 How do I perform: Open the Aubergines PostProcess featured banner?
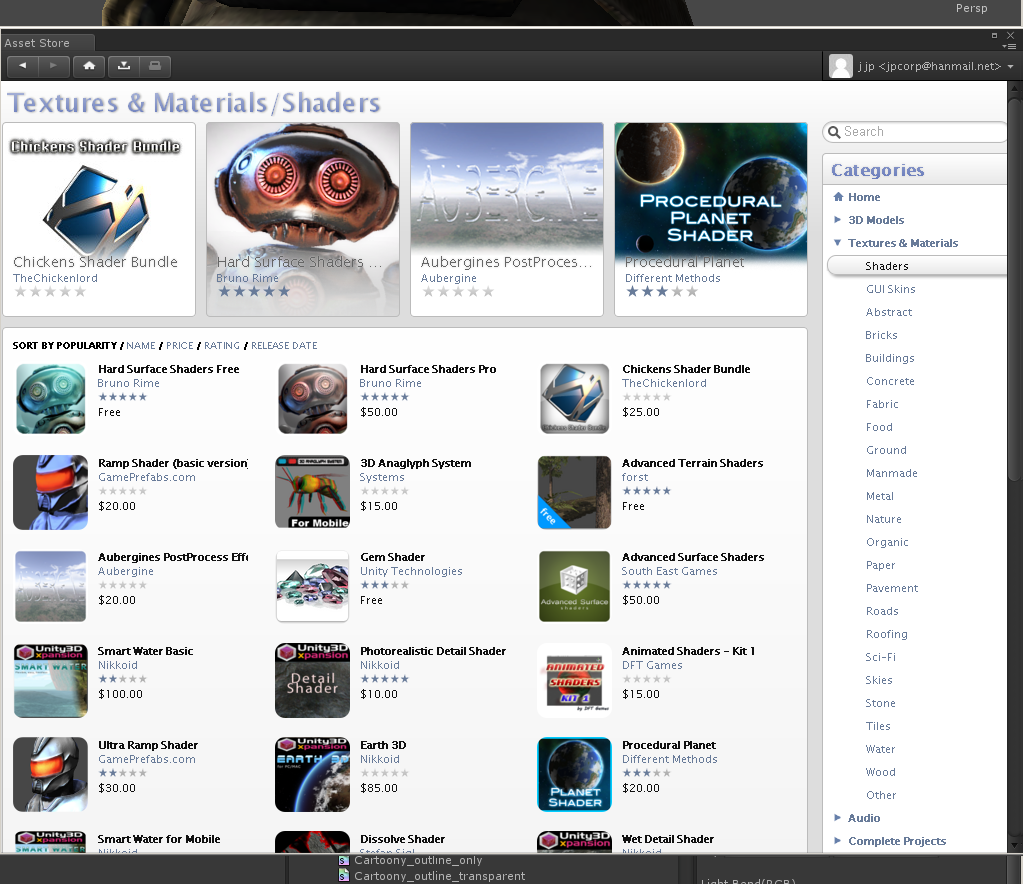point(507,219)
